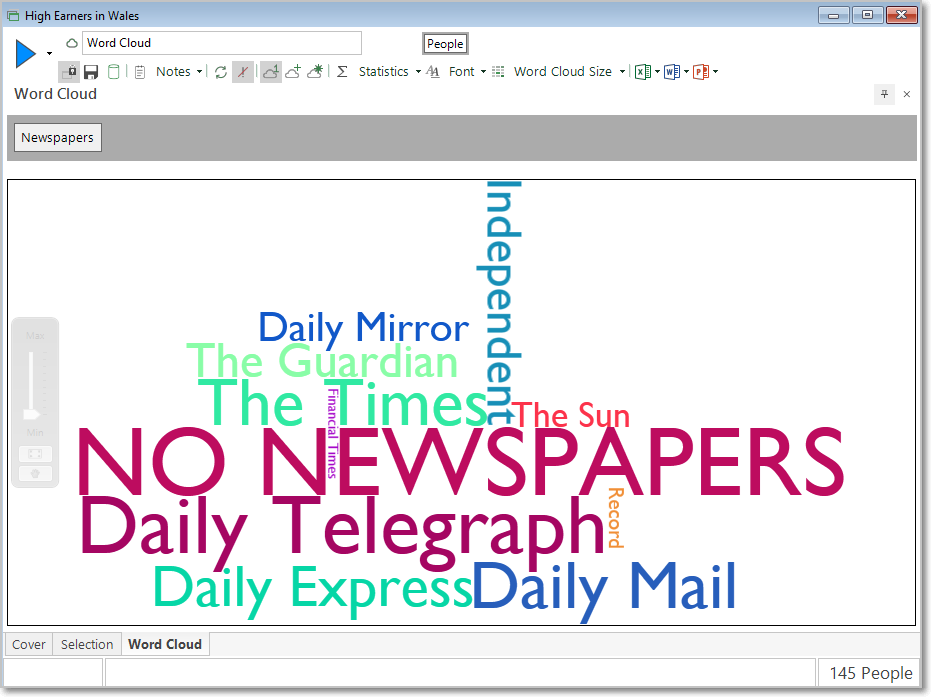Click the Font letter icon

(x=433, y=72)
